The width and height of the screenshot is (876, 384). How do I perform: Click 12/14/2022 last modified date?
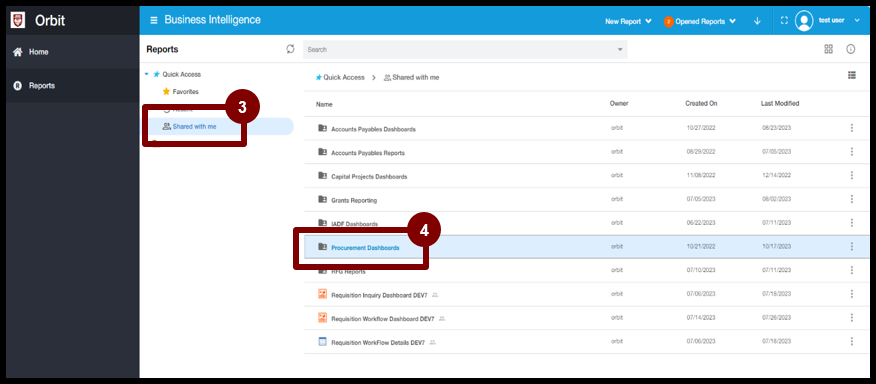777,176
